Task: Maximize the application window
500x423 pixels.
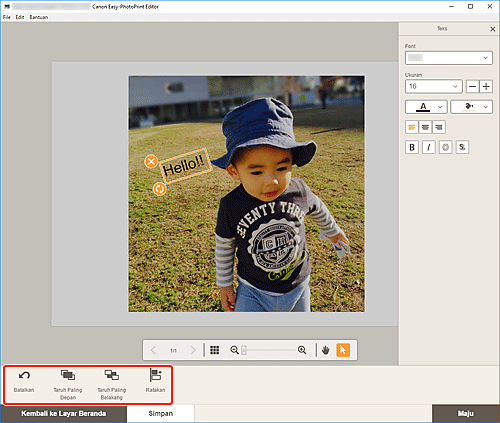Action: click(470, 6)
